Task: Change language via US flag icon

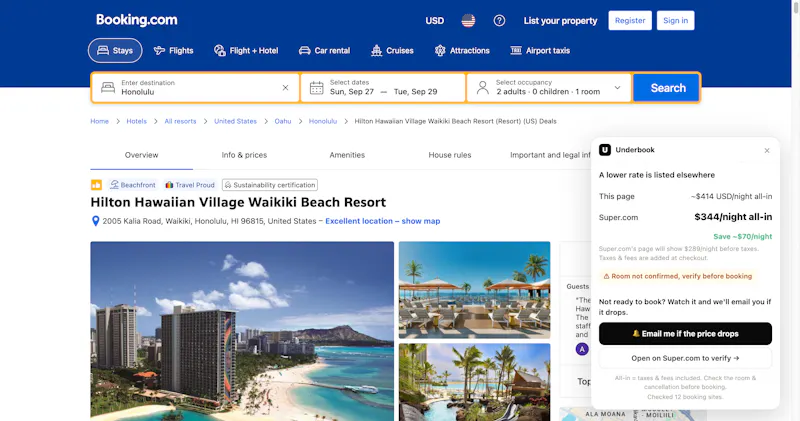Action: [468, 21]
